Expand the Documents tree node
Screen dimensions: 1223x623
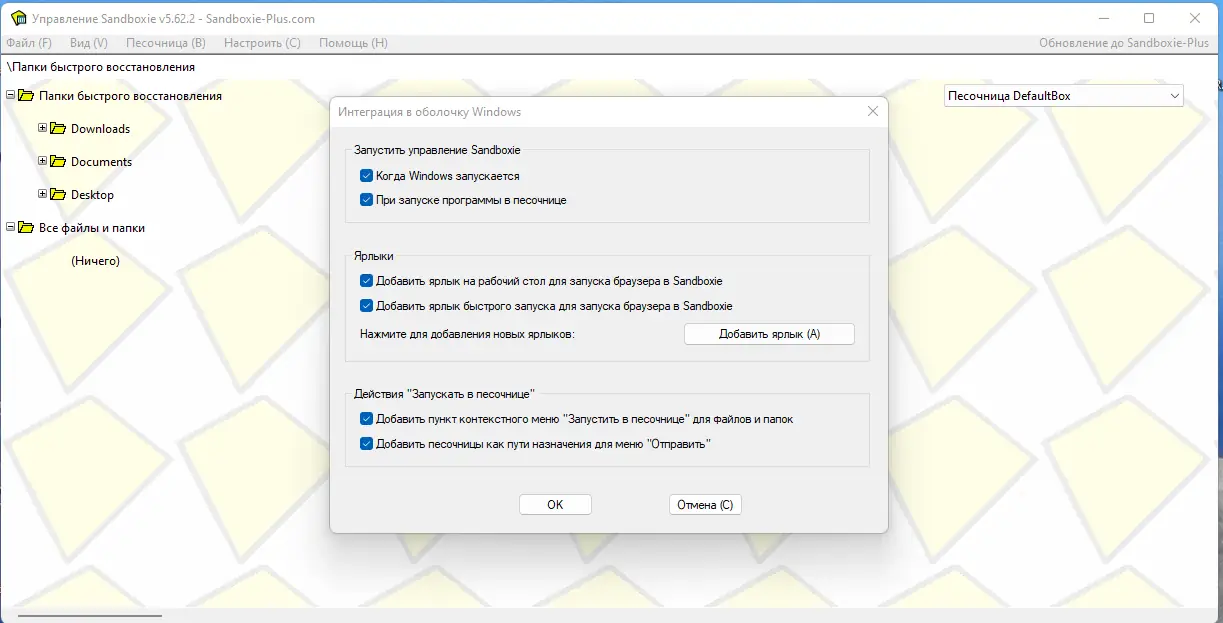(x=42, y=161)
